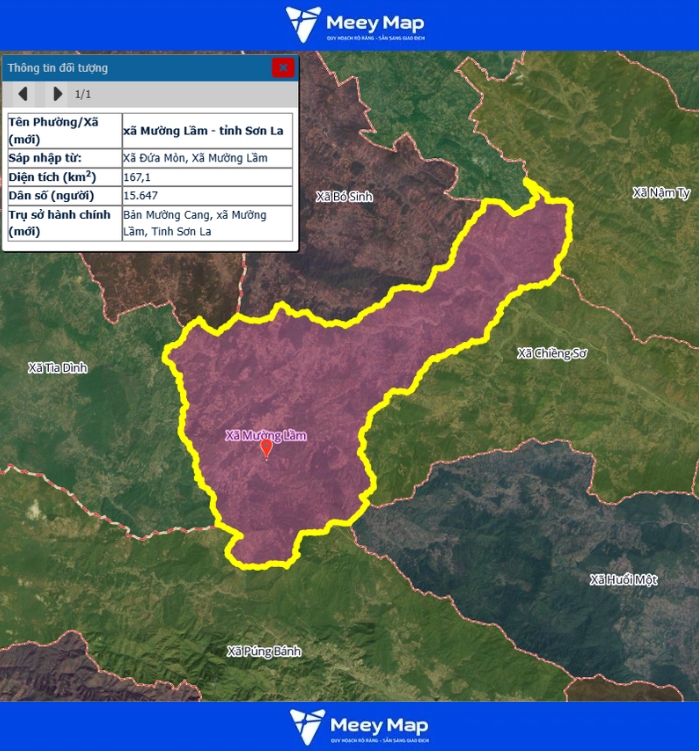Click the Xã Đứa Mòn, Xã Mường Lầm cell
Viewport: 699px width, 751px height.
pyautogui.click(x=207, y=158)
